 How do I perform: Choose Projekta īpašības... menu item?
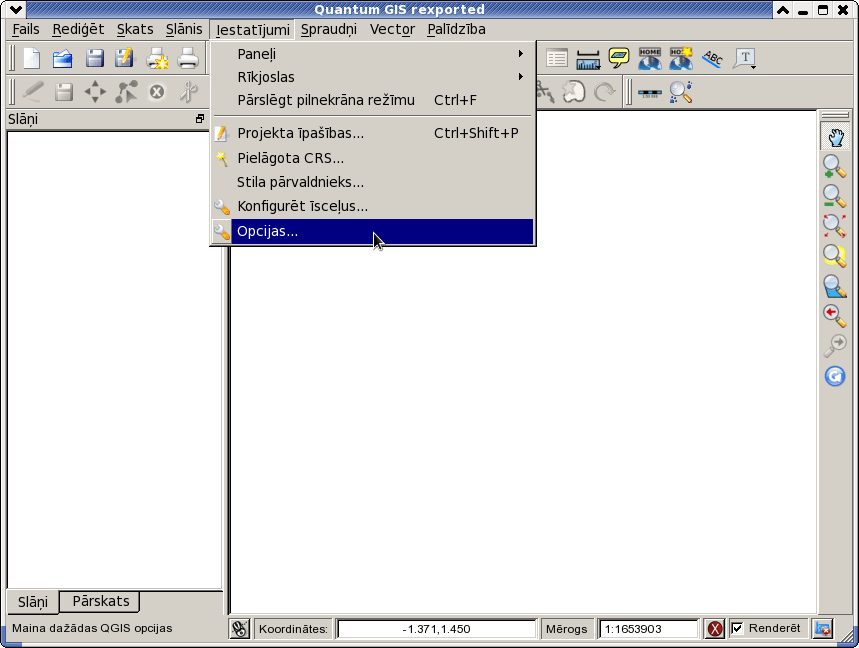tap(373, 133)
